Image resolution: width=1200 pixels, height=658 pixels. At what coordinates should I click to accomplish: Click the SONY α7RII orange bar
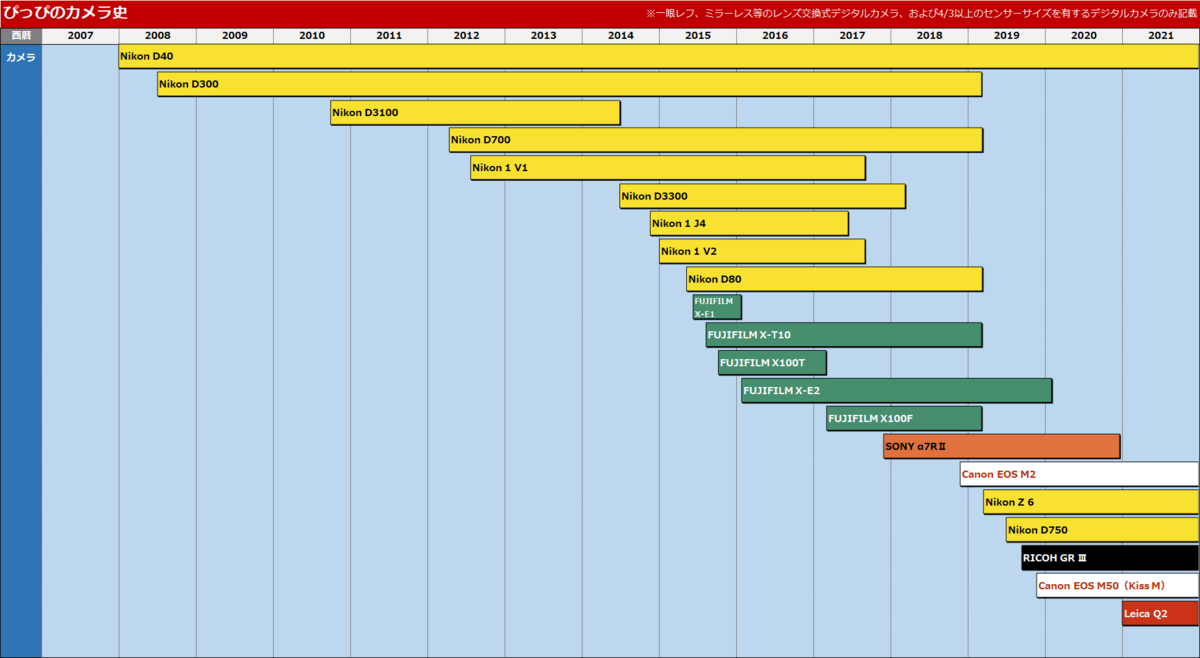1002,446
